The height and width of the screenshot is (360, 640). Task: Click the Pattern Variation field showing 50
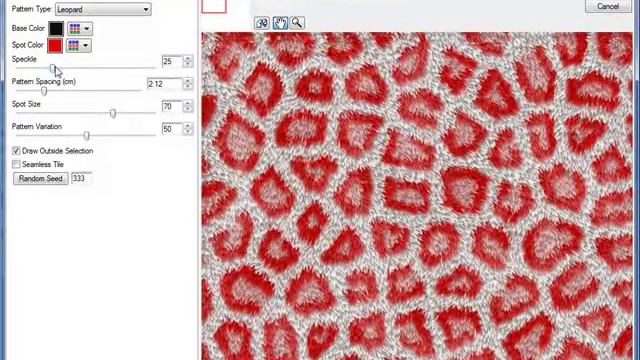172,129
